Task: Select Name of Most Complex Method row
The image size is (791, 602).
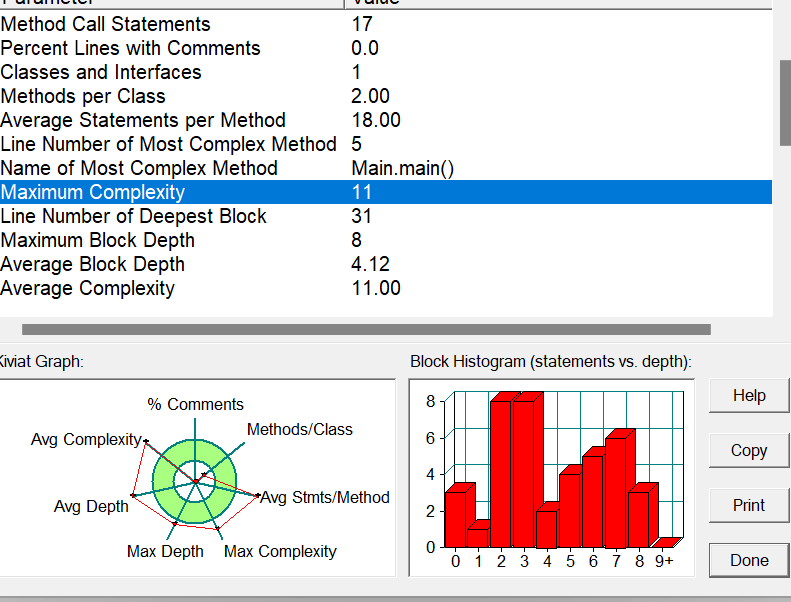Action: (x=386, y=168)
